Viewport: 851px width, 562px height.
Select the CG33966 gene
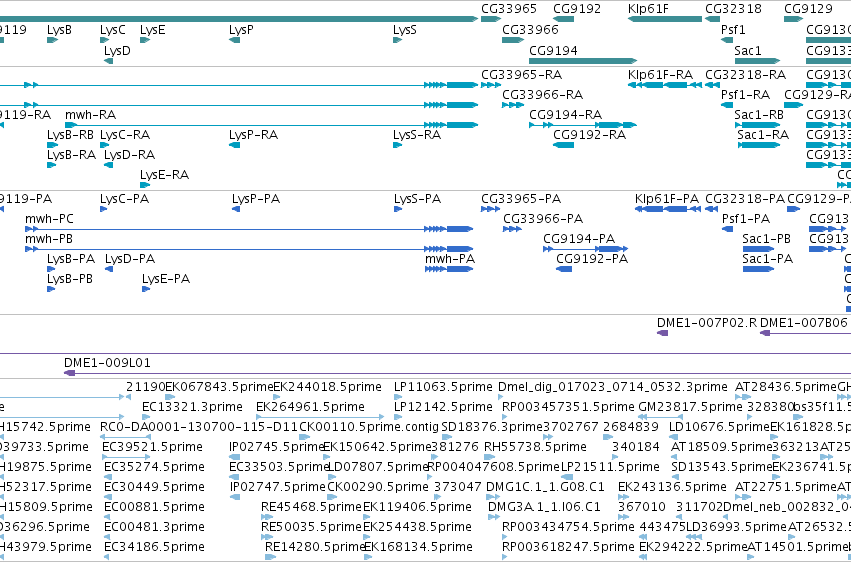pos(513,40)
